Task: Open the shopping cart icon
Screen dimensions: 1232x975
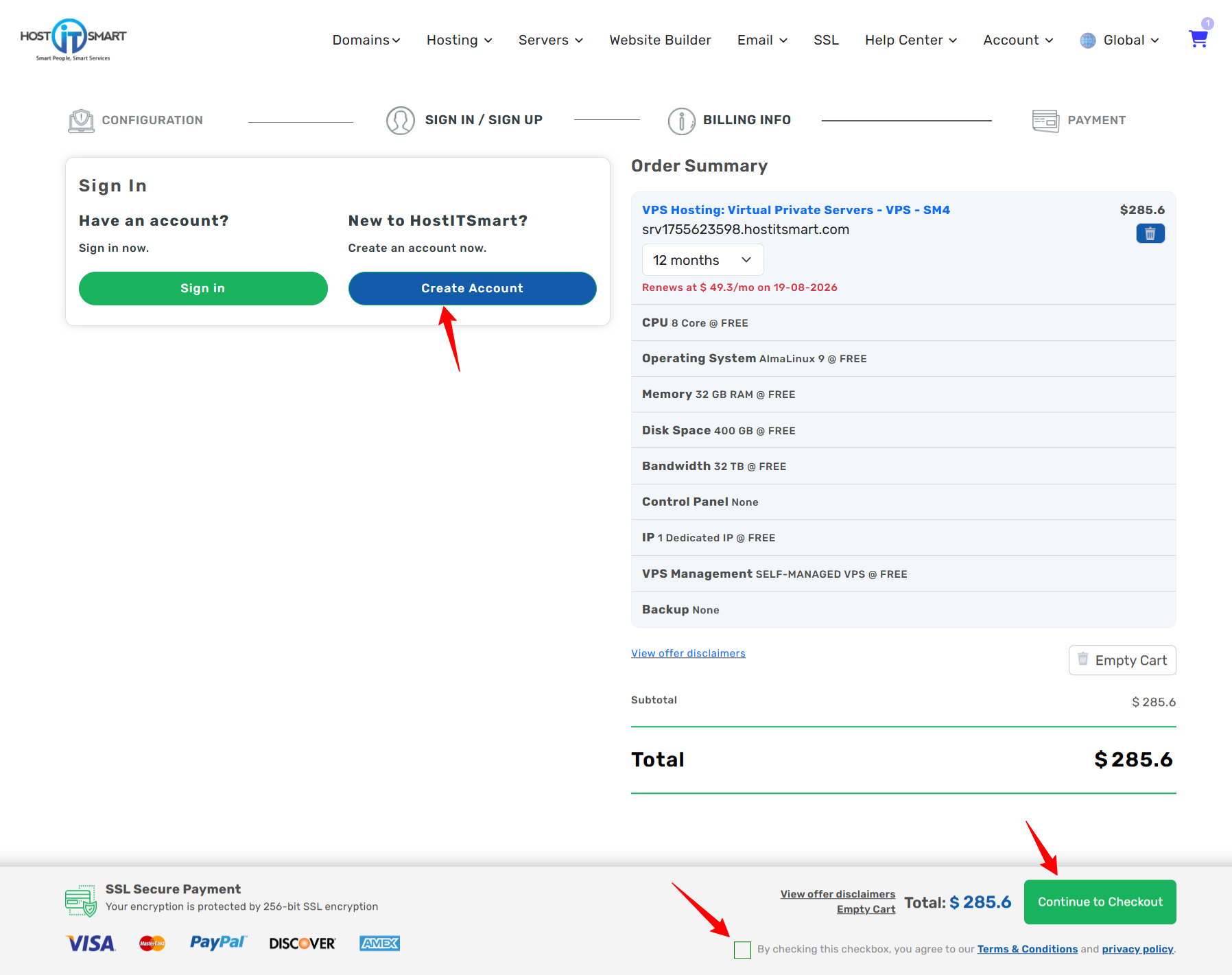Action: [1198, 38]
